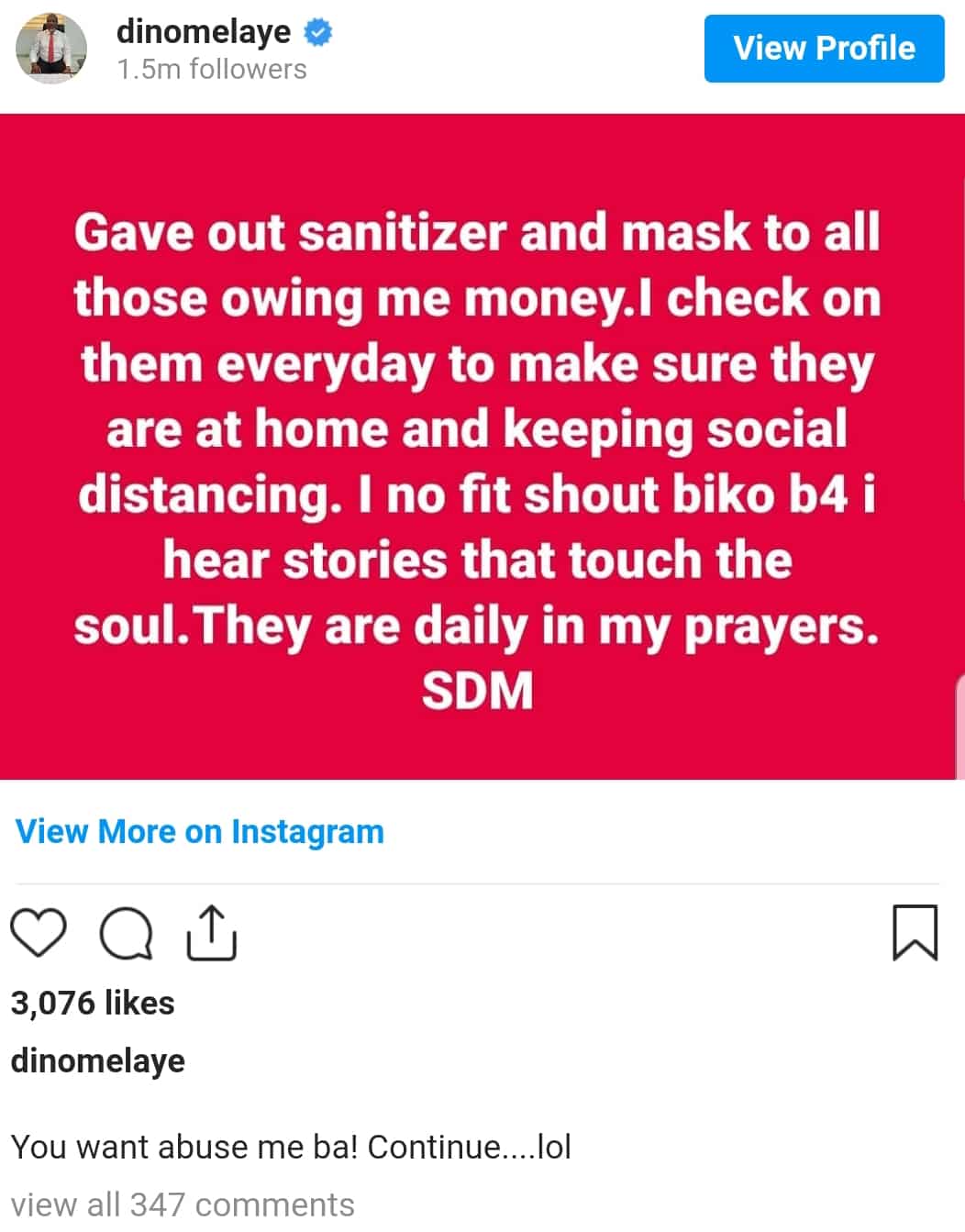Share the post using the share icon
The image size is (965, 1232).
point(211,933)
